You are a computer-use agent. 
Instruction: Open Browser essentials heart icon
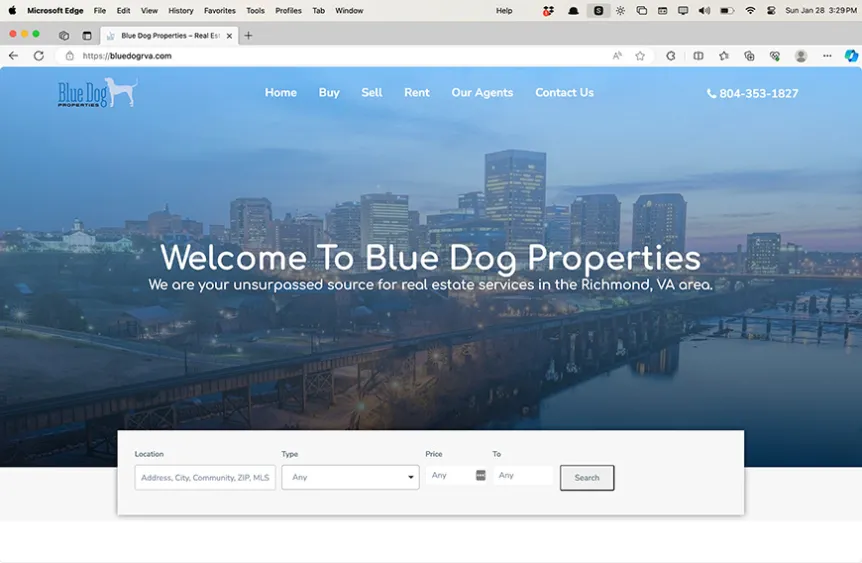[x=775, y=56]
